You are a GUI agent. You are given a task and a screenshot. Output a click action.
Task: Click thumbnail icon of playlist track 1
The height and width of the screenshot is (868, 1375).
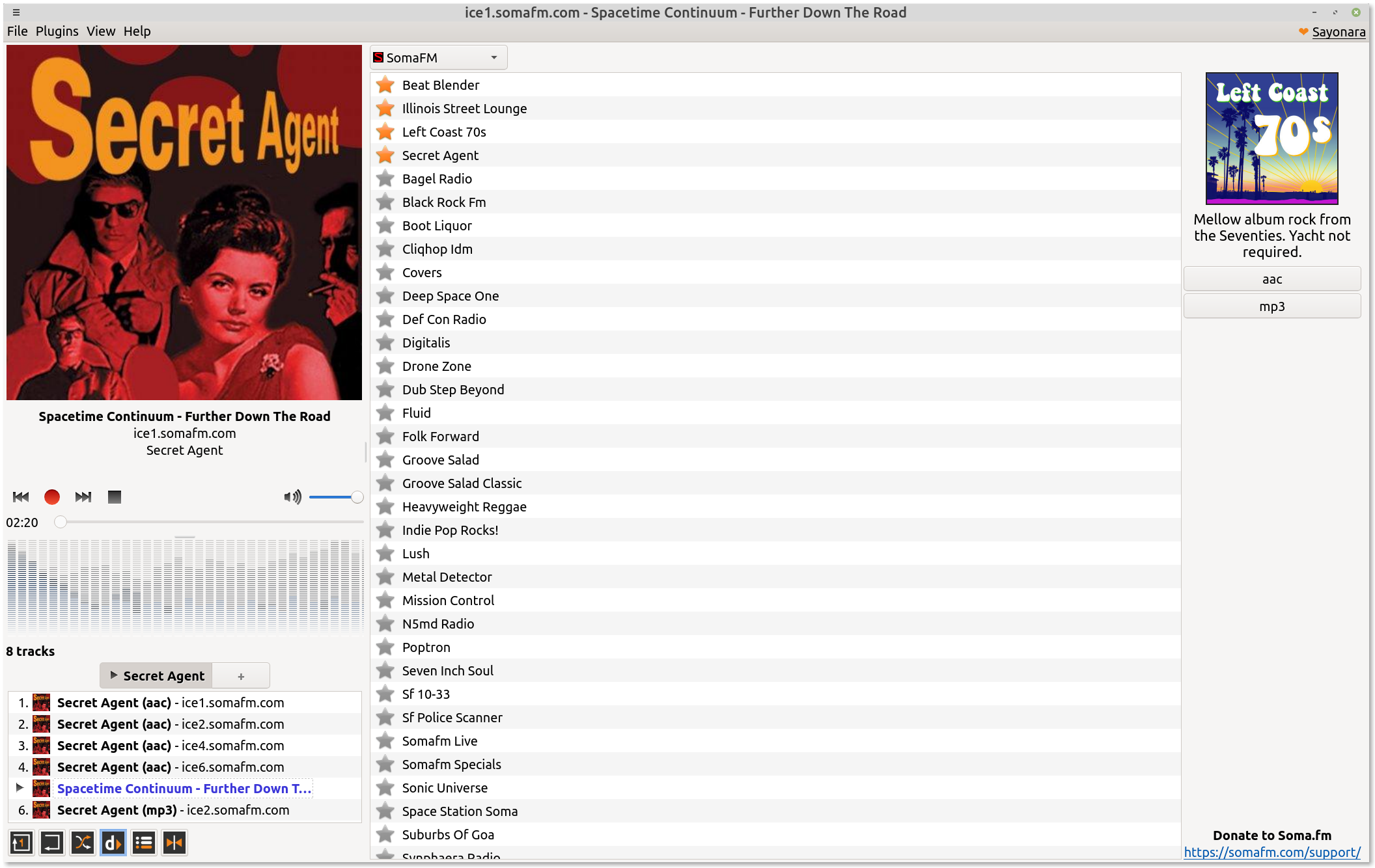click(x=41, y=702)
